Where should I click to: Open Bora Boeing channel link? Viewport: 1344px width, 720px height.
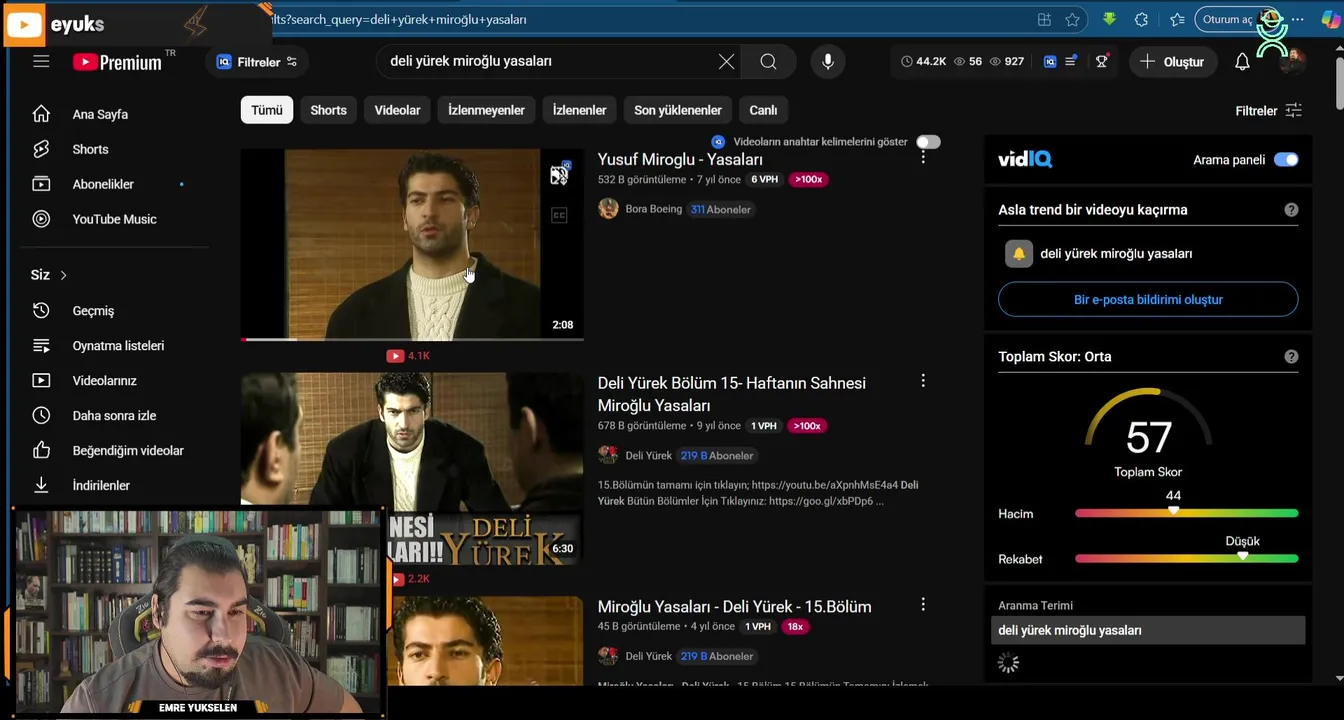(x=654, y=209)
